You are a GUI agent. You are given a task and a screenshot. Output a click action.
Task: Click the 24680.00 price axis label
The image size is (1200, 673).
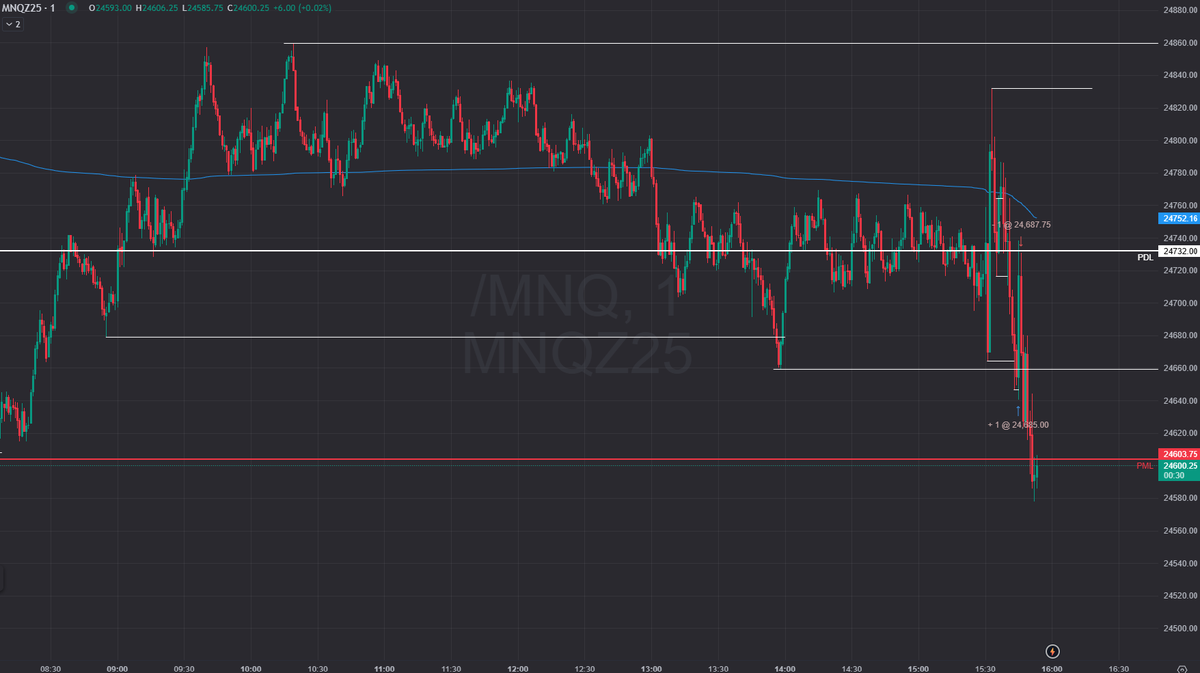pyautogui.click(x=1179, y=335)
